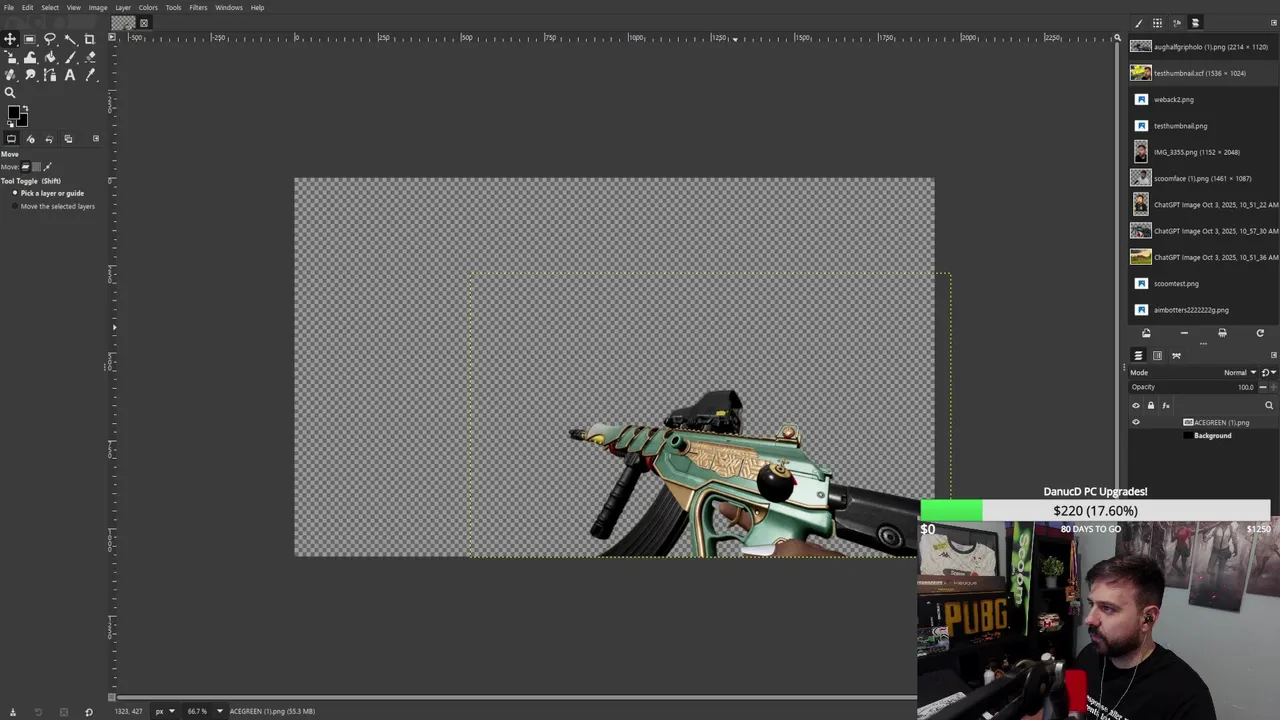Select aughalfgripholo (1).png history thumbnail
1280x720 pixels.
pyautogui.click(x=1141, y=47)
